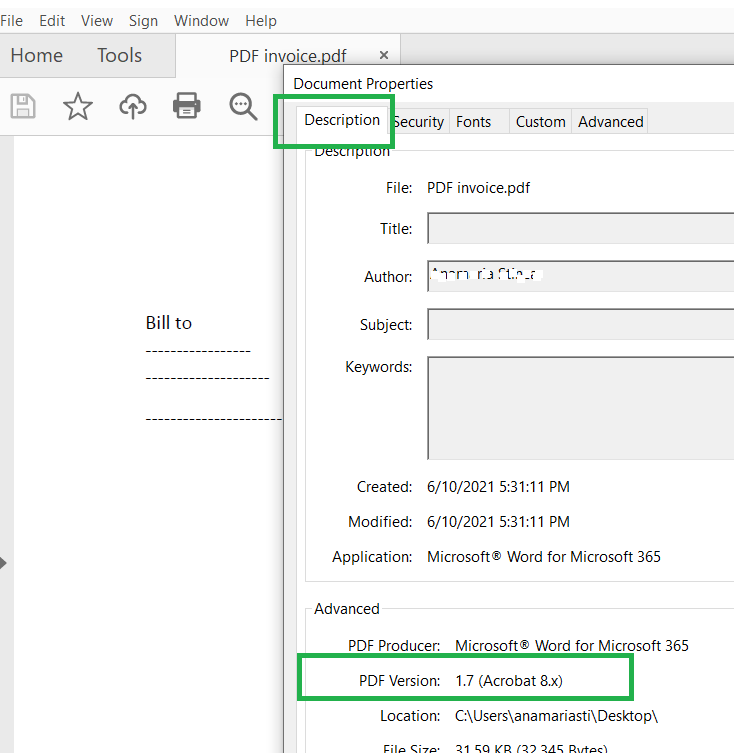Switch to the Home tab
Screen dimensions: 734x753
tap(36, 55)
